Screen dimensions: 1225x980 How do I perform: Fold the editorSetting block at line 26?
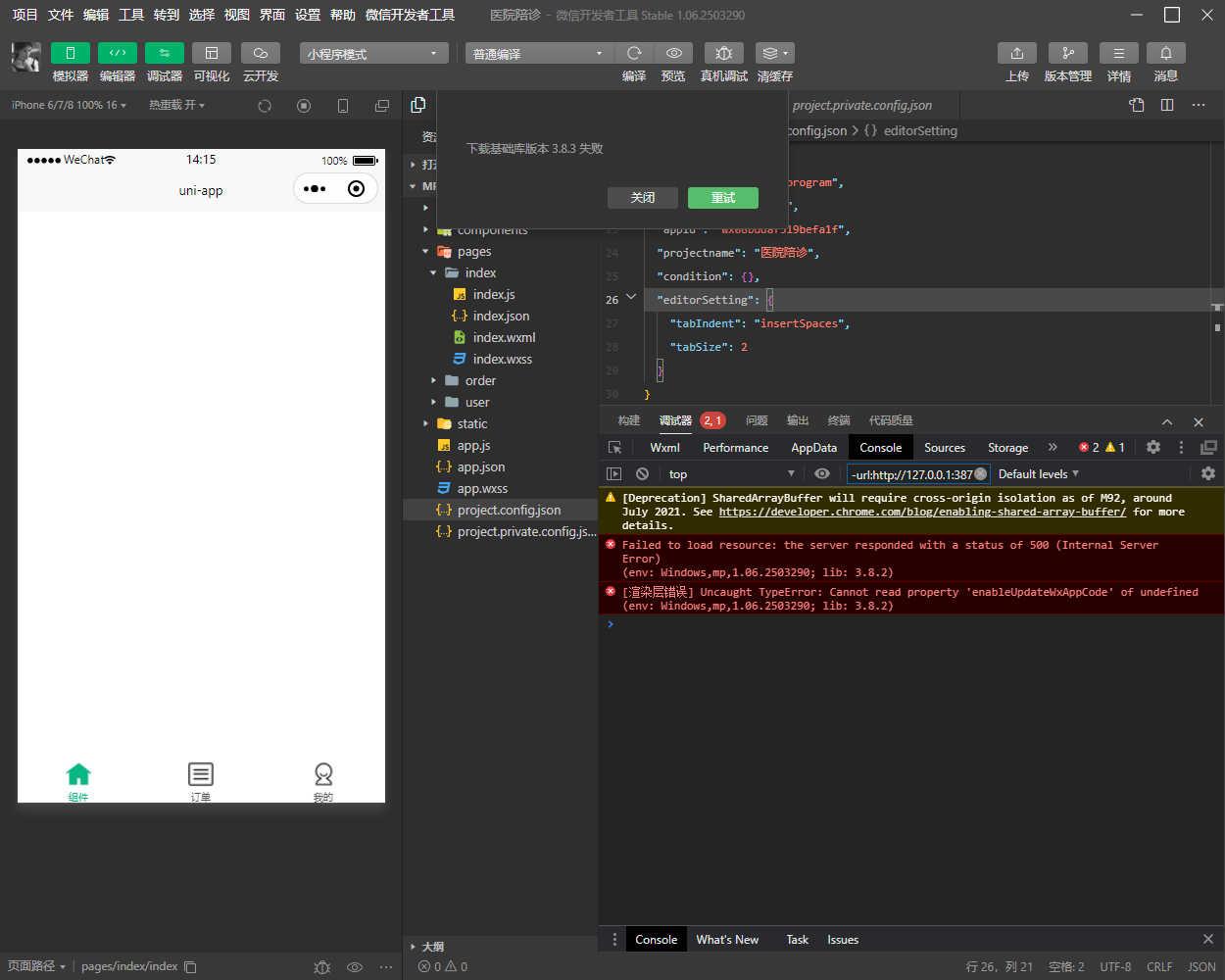point(631,298)
